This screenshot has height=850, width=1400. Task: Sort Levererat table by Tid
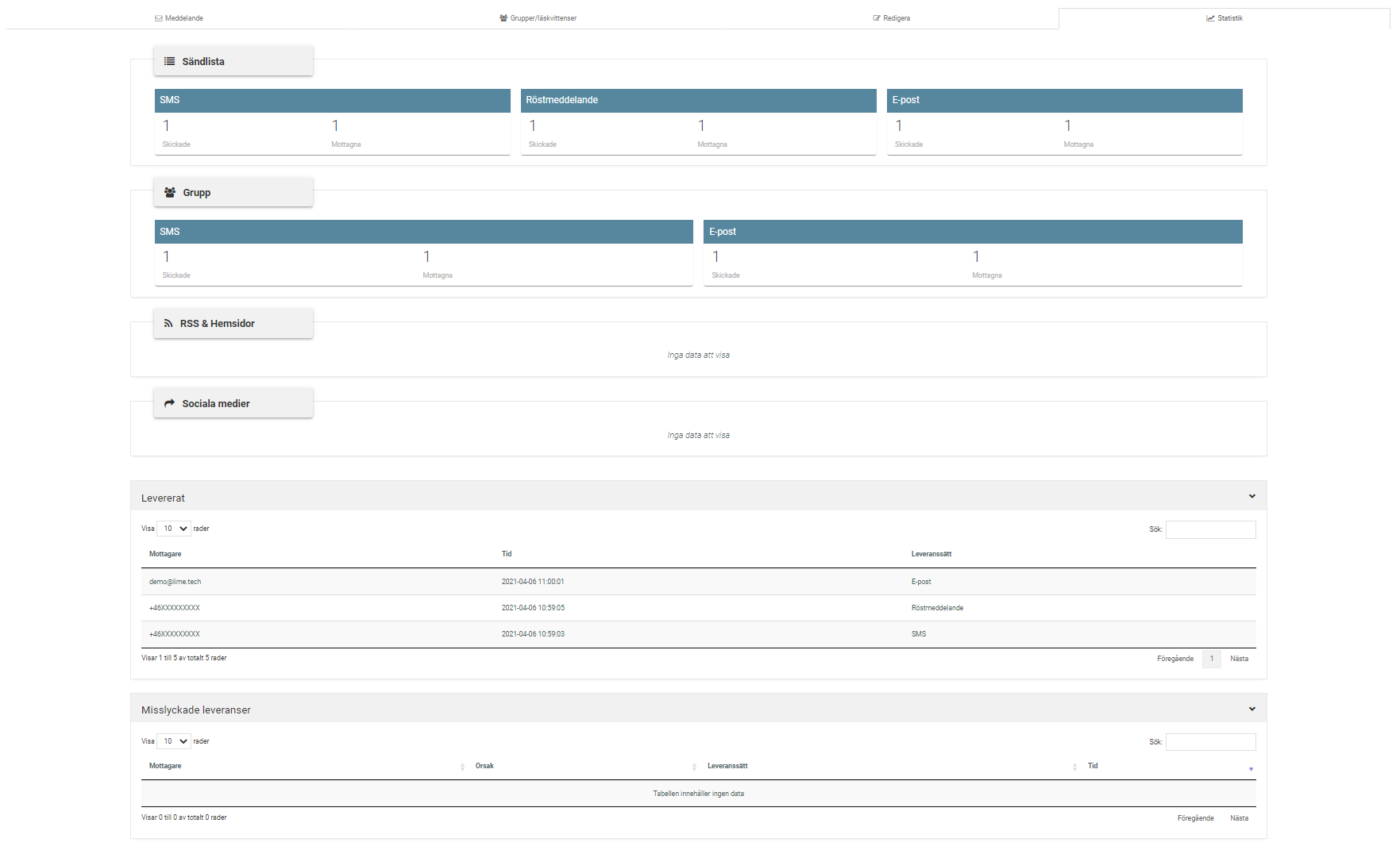[507, 554]
